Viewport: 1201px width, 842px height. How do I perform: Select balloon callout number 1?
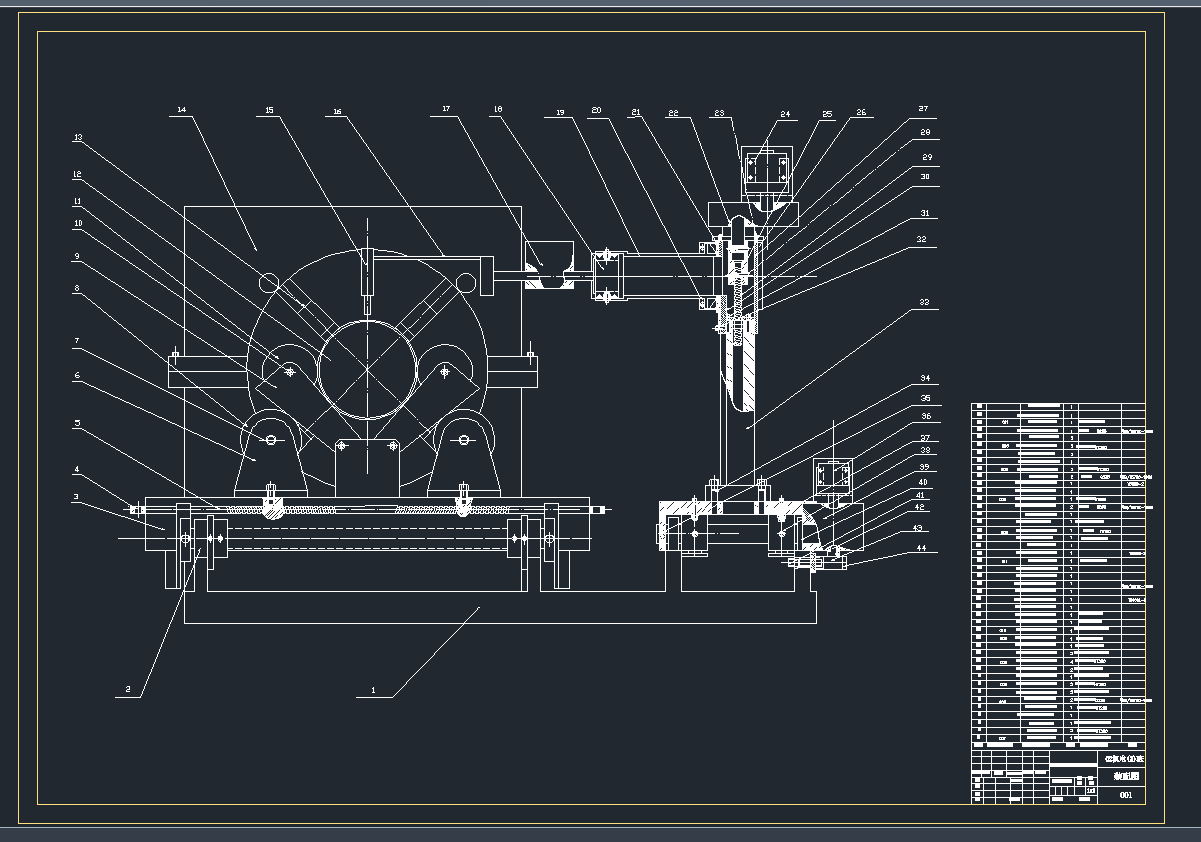[373, 690]
